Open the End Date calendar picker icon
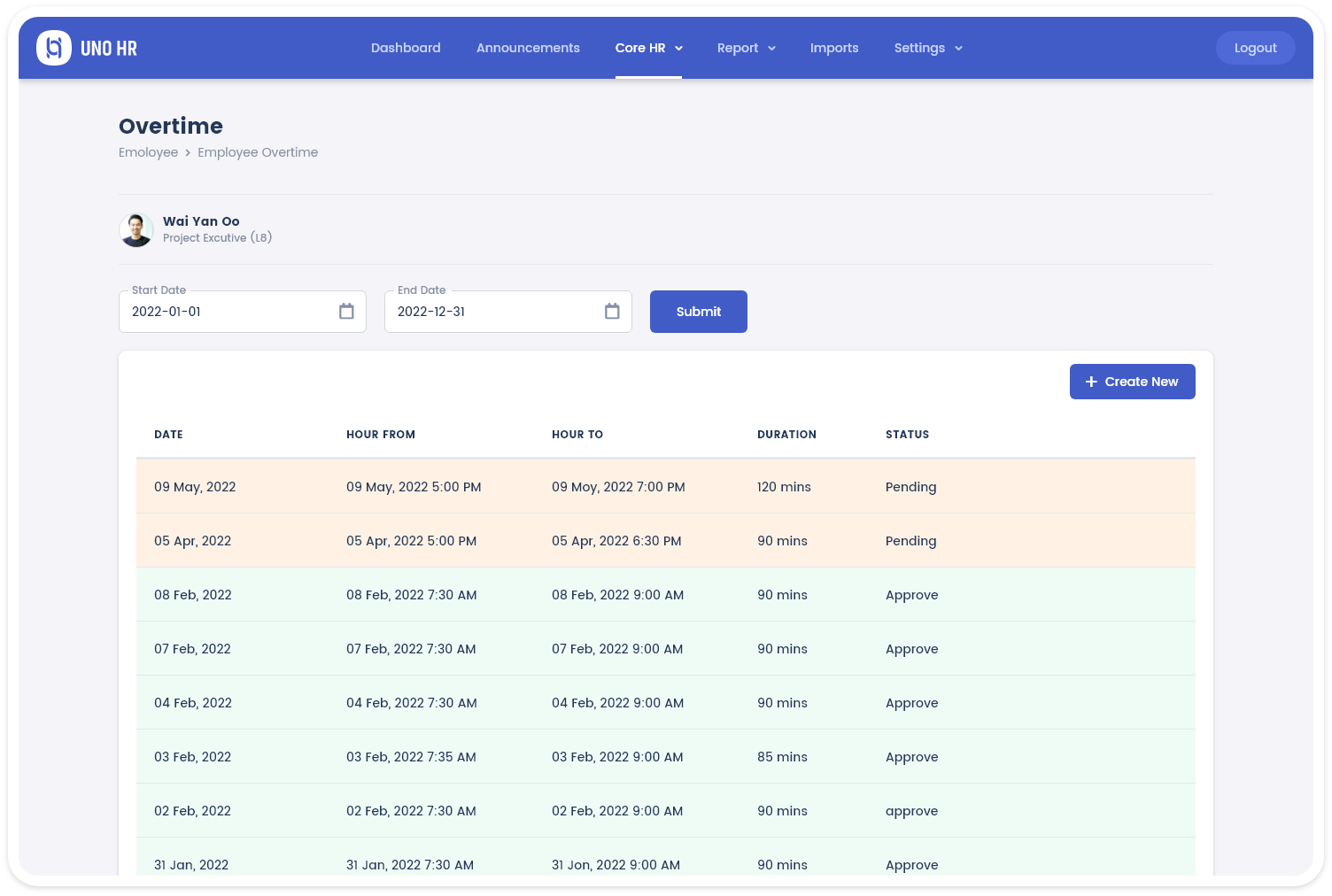The height and width of the screenshot is (896, 1332). coord(612,312)
